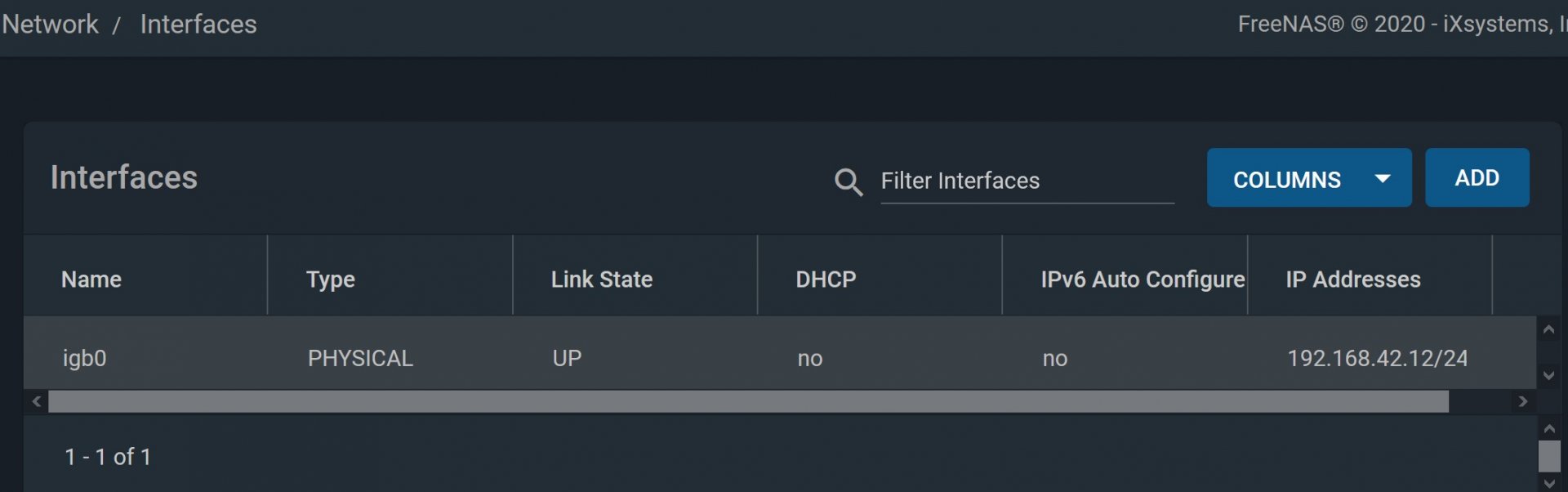Viewport: 1568px width, 492px height.
Task: Click the magnifier search icon
Action: click(x=849, y=181)
